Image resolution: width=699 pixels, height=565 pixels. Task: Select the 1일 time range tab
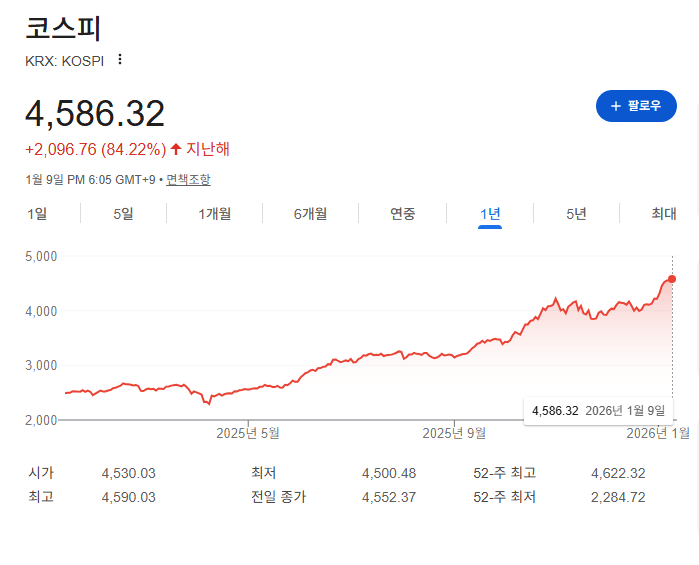(x=37, y=213)
